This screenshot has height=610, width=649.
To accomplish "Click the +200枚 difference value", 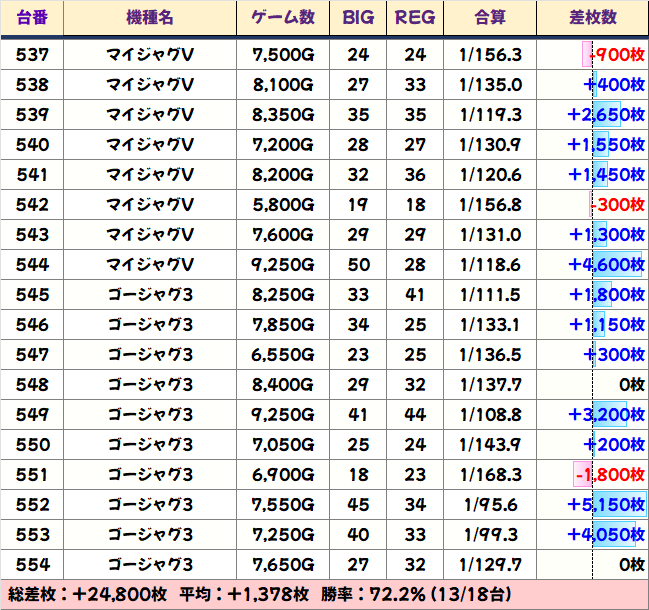I will tap(614, 444).
